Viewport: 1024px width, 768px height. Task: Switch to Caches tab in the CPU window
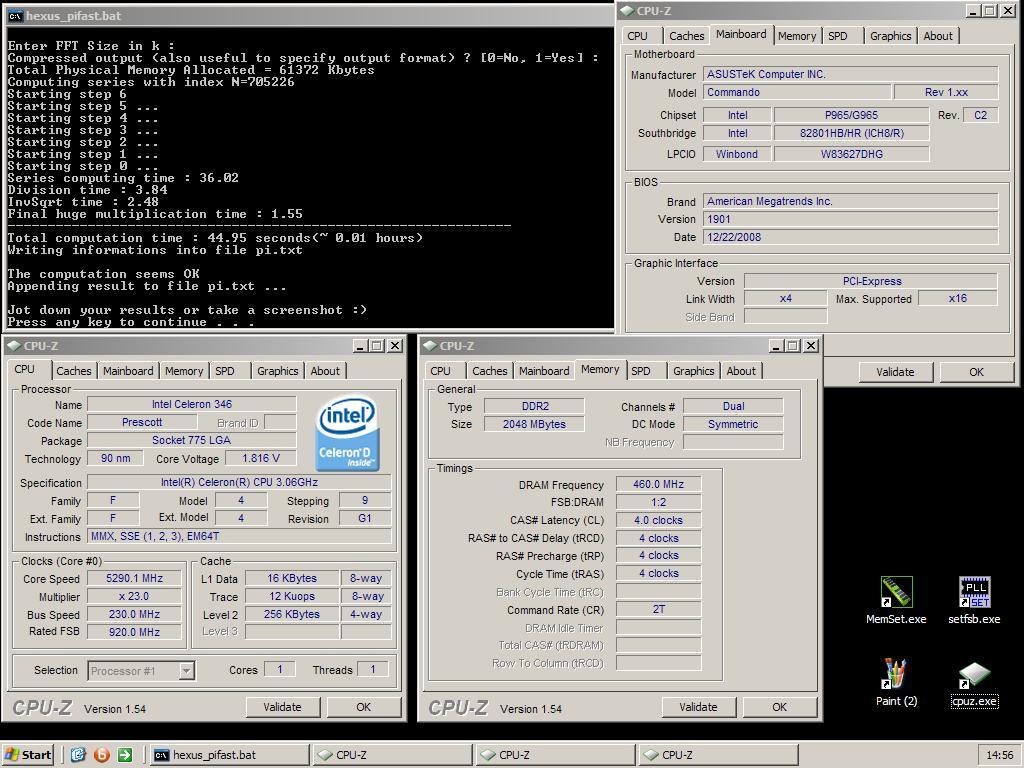pyautogui.click(x=74, y=371)
